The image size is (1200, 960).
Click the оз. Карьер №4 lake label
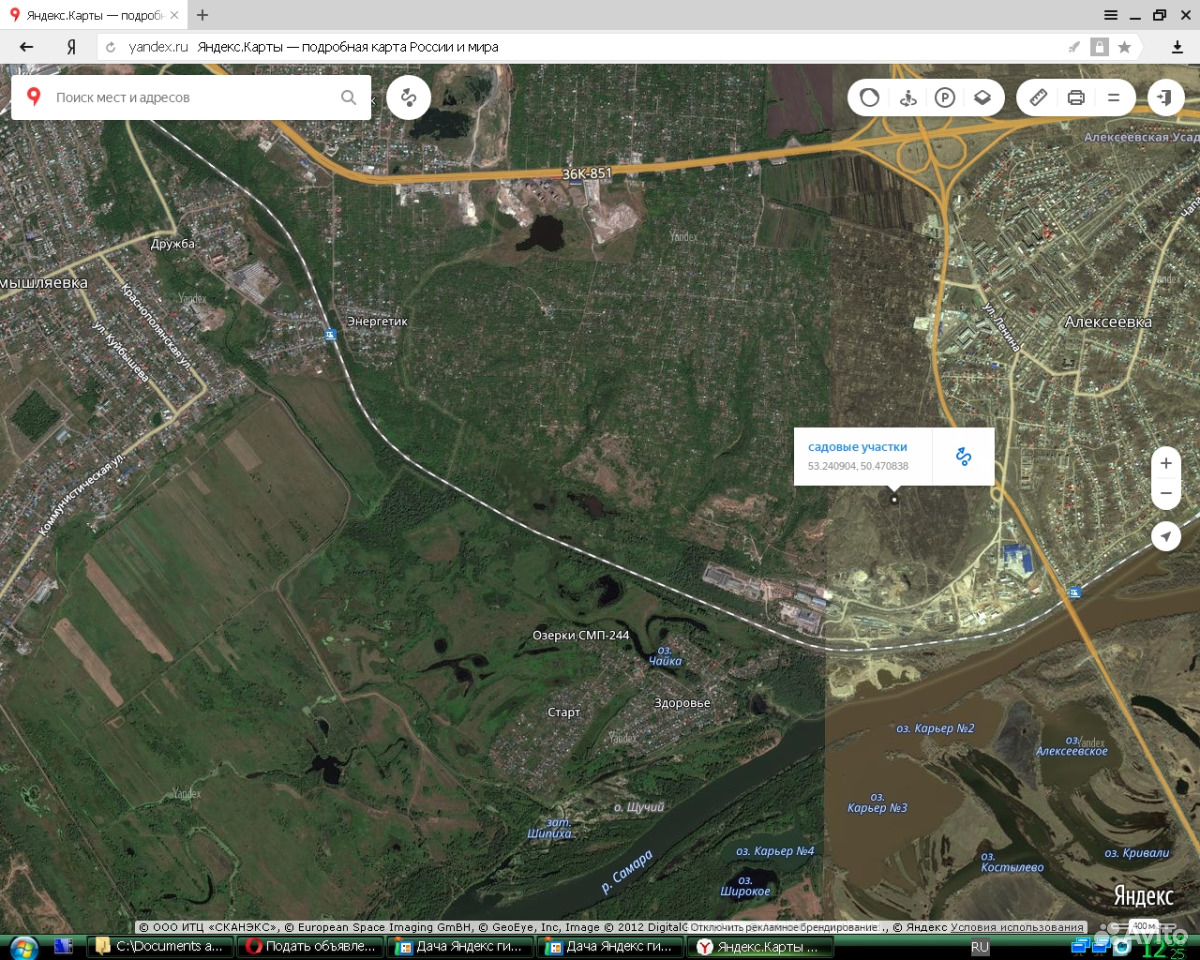pos(775,851)
